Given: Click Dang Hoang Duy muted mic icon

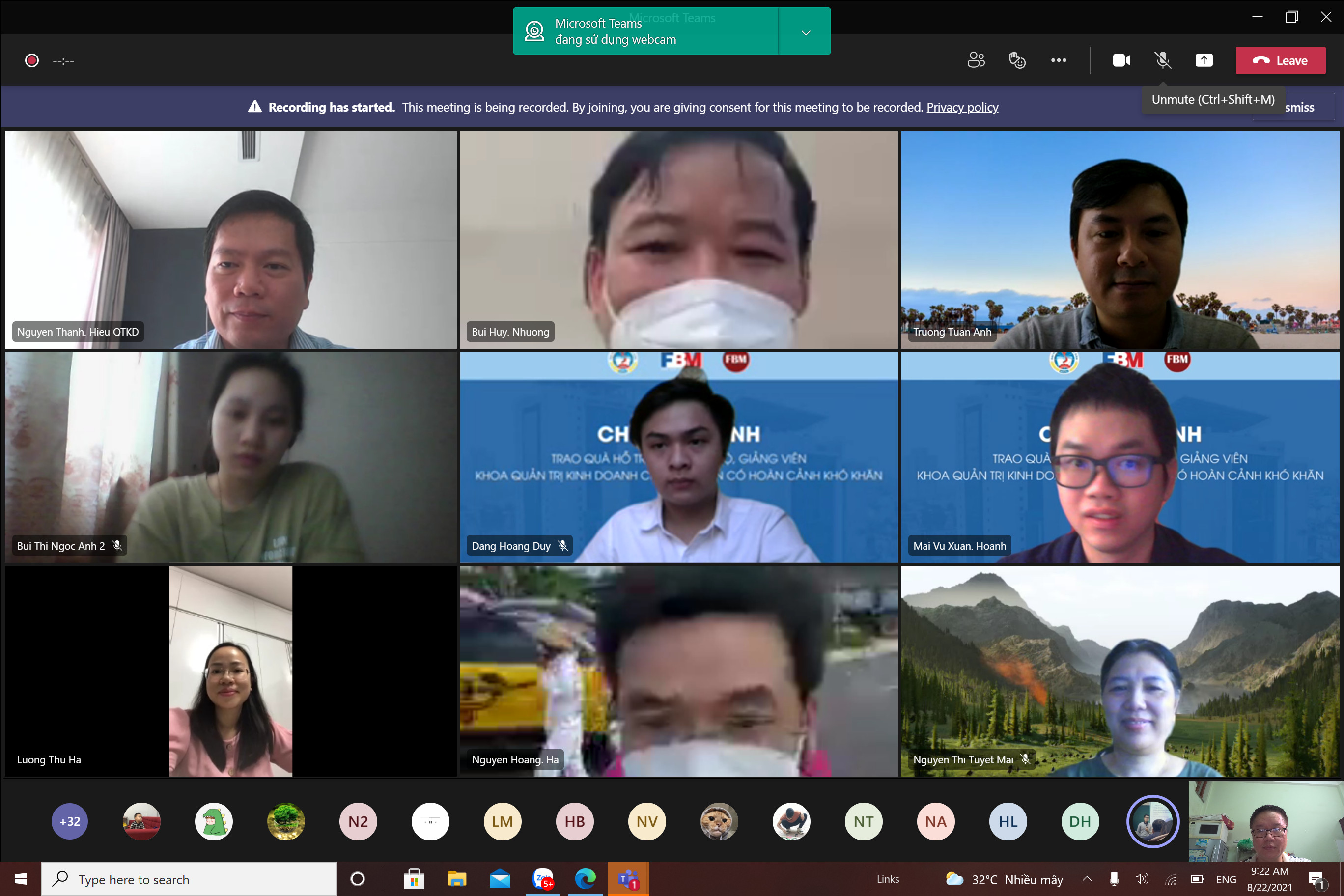Looking at the screenshot, I should 562,545.
